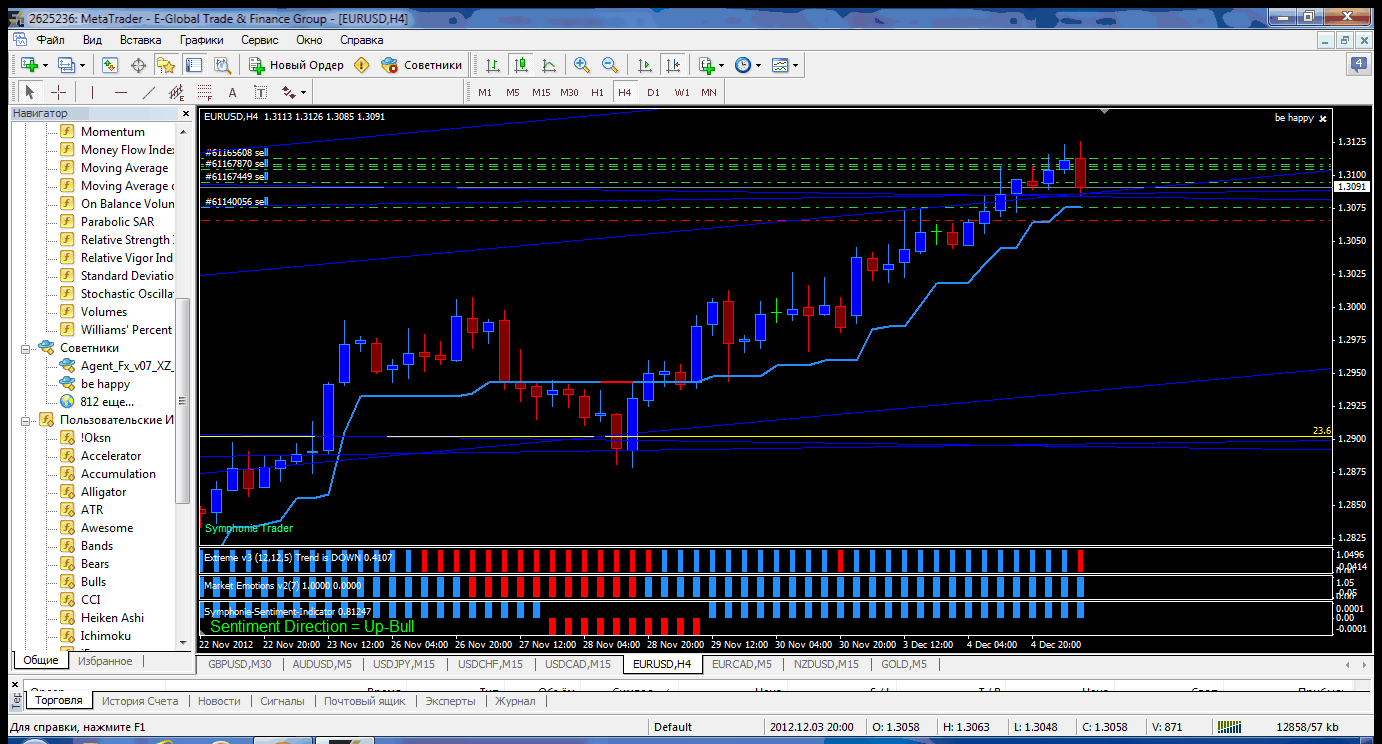This screenshot has height=744, width=1382.
Task: Close the Navigator panel
Action: [184, 114]
